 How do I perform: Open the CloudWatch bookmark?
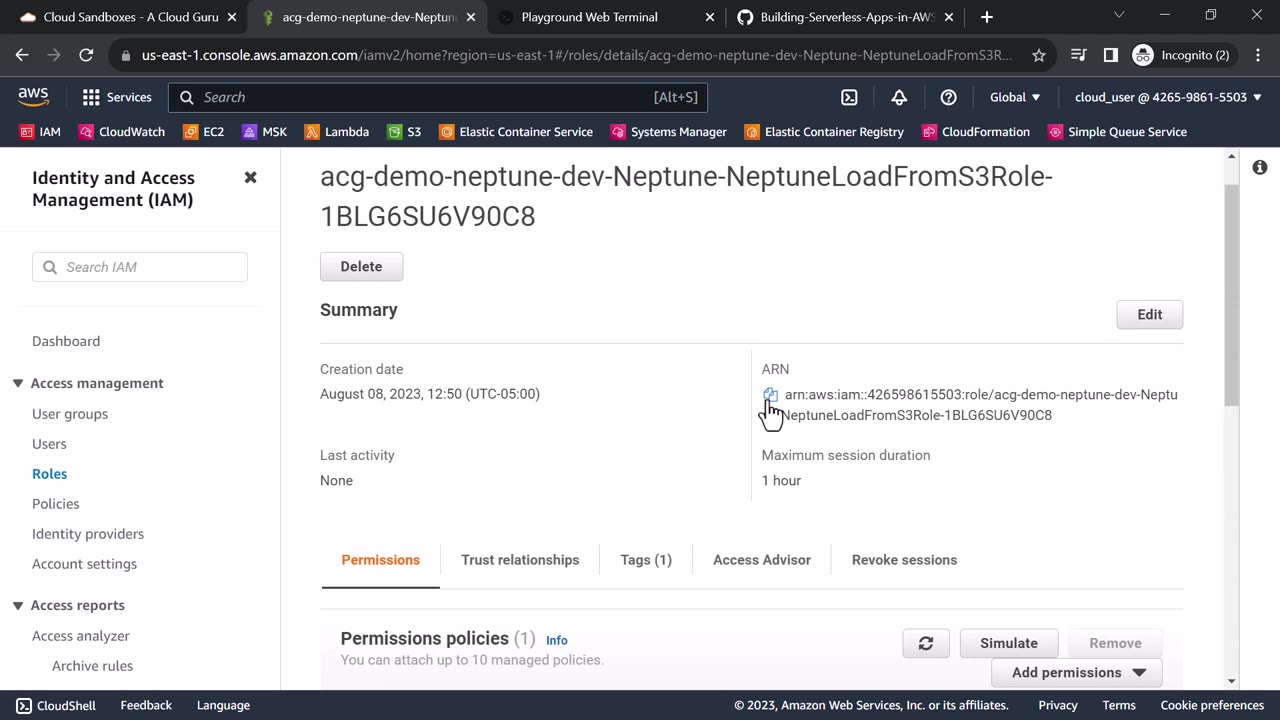click(x=121, y=132)
